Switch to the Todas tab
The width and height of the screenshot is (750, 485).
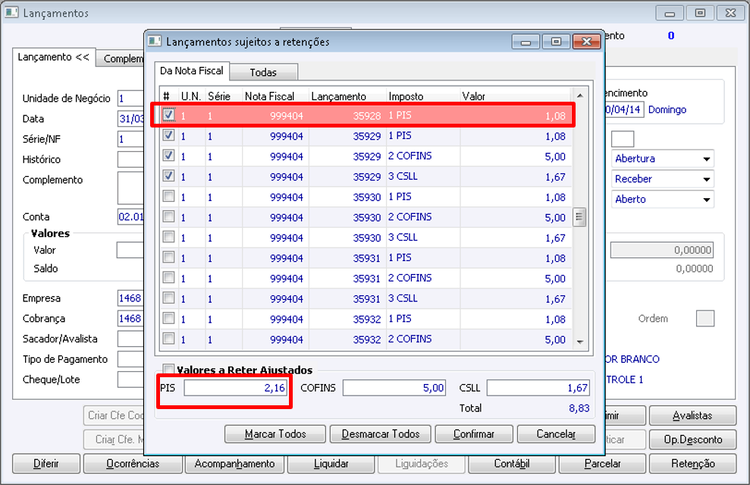click(x=264, y=72)
